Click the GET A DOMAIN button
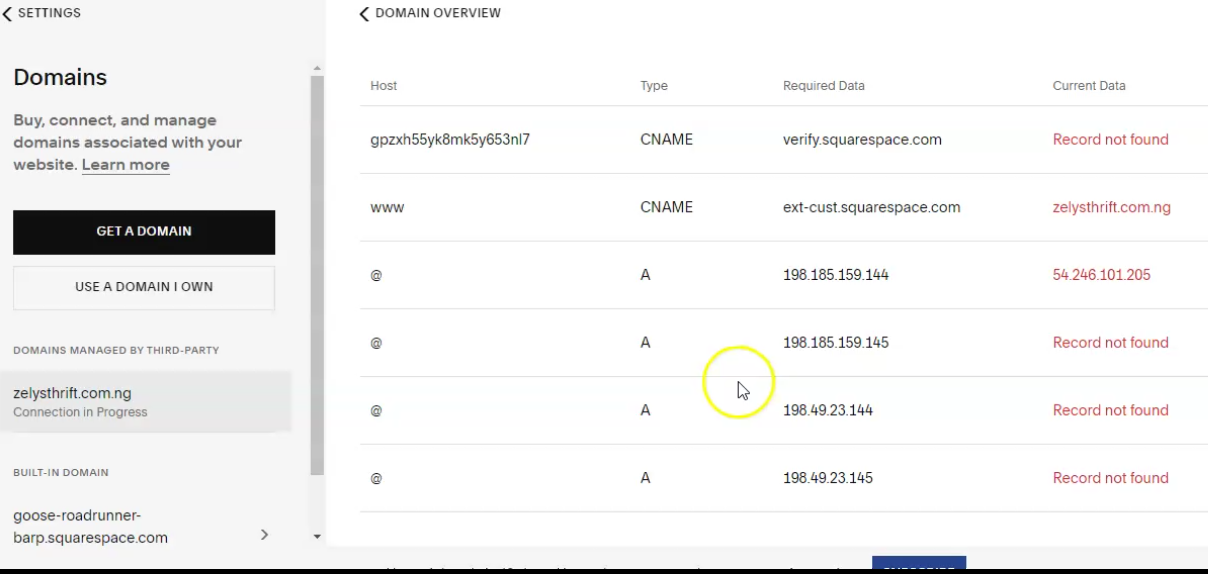Screen dimensions: 1208x574 (144, 232)
